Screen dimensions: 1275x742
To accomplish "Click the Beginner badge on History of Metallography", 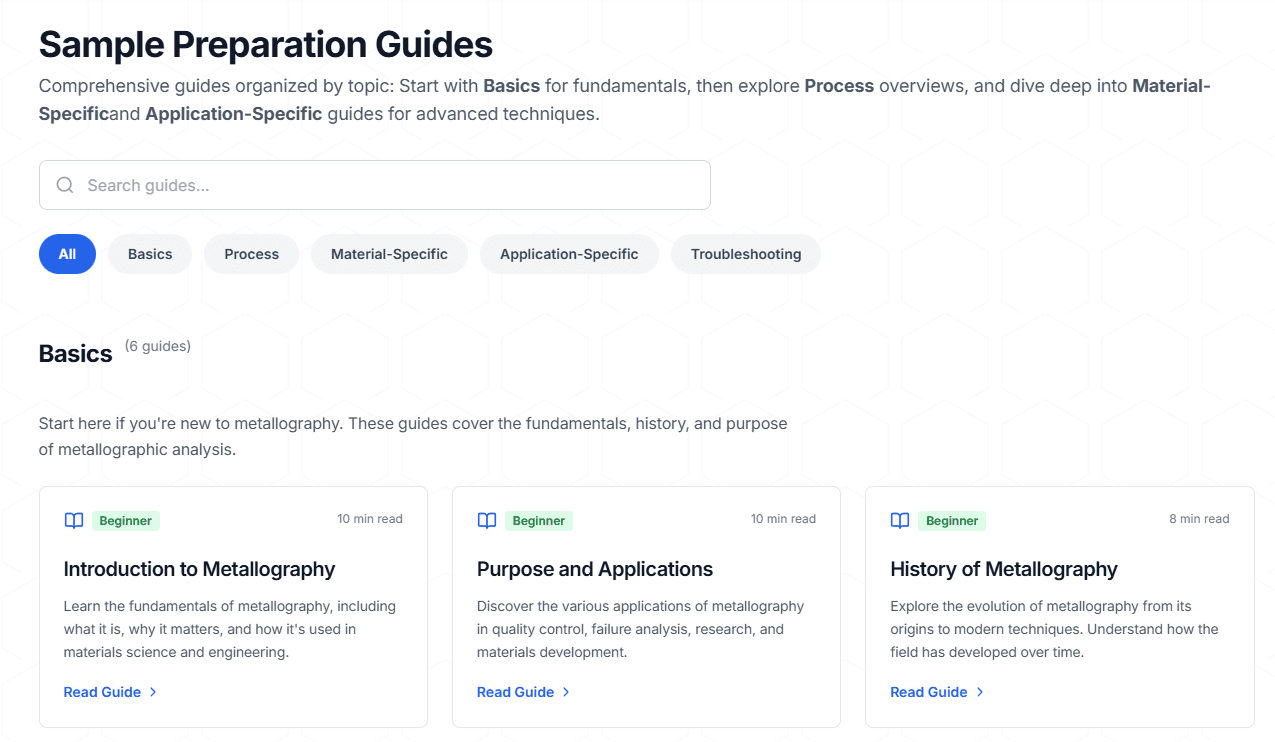I will pos(951,520).
